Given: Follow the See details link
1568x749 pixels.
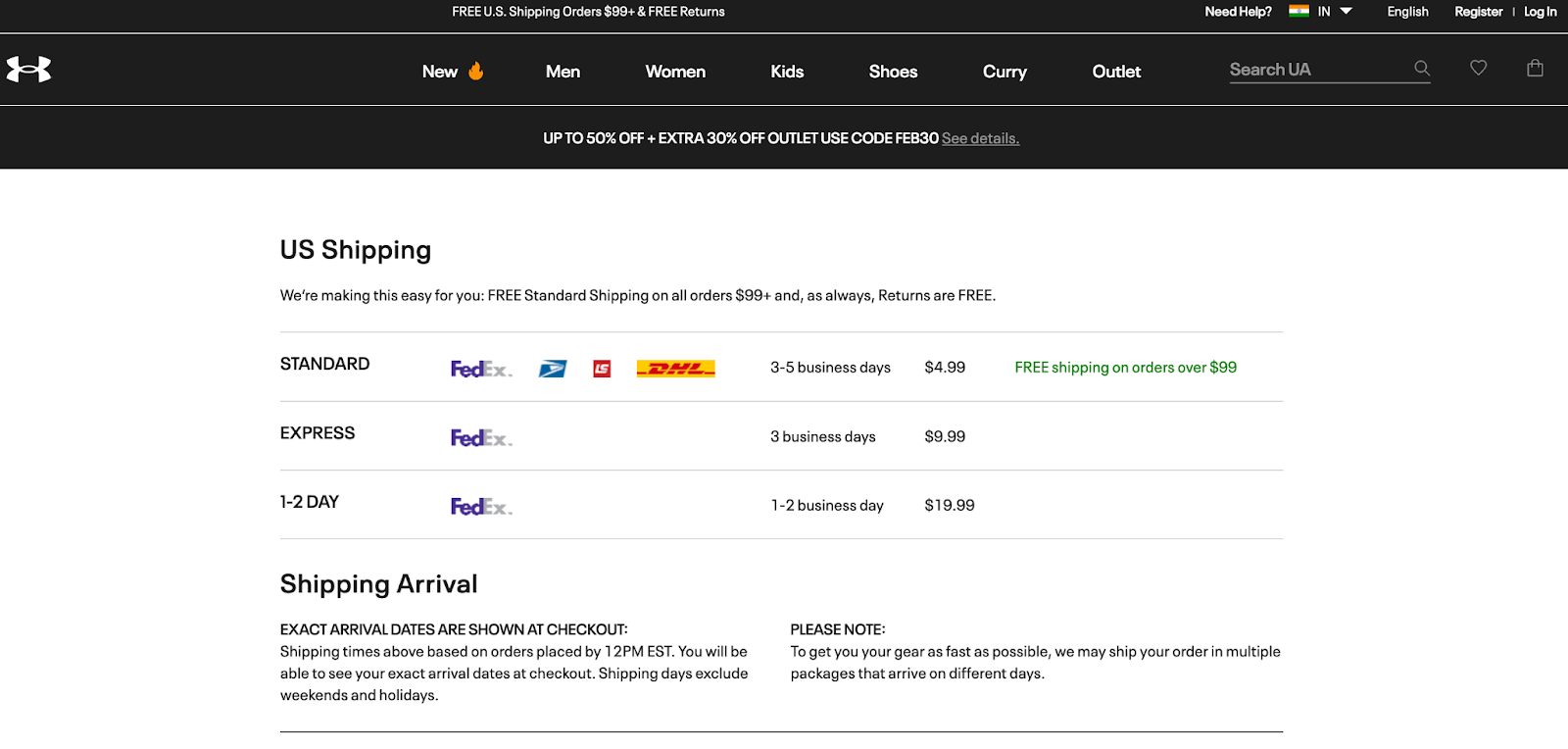Looking at the screenshot, I should [x=980, y=138].
